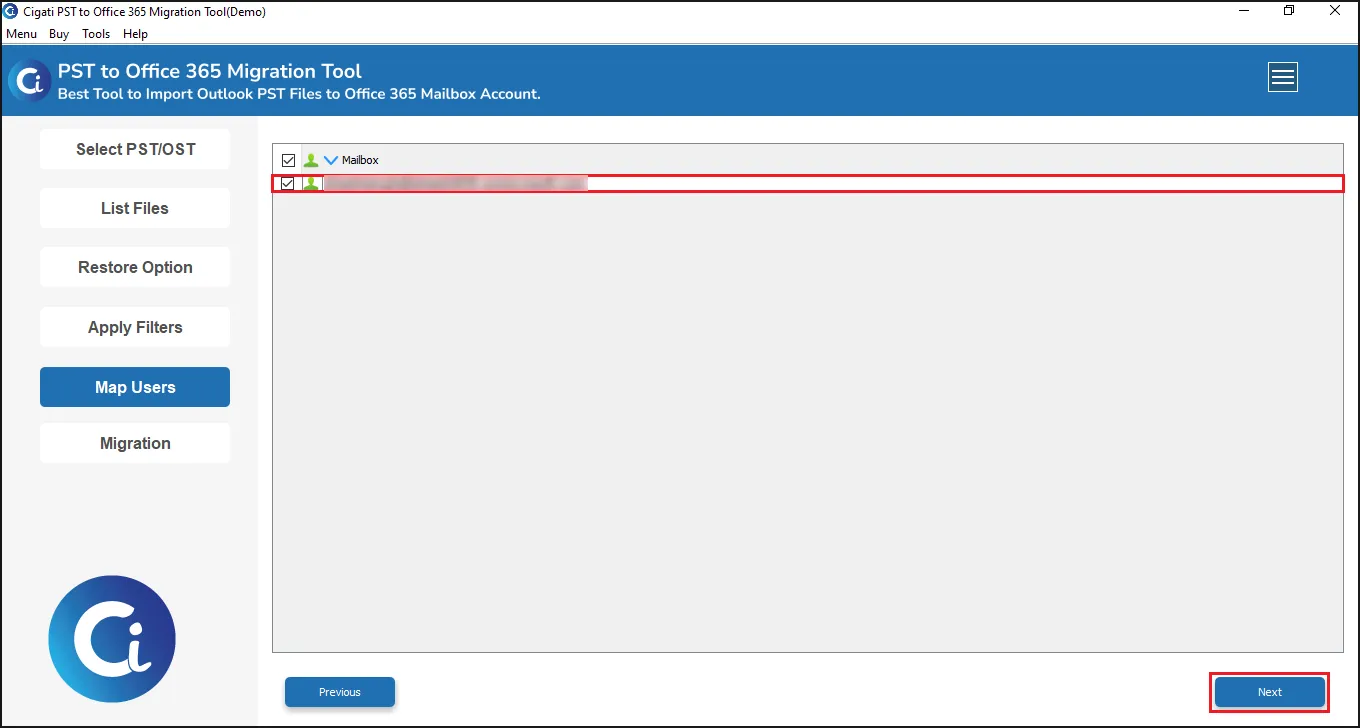Click the large Cigati logo in sidebar
The image size is (1360, 728).
112,639
